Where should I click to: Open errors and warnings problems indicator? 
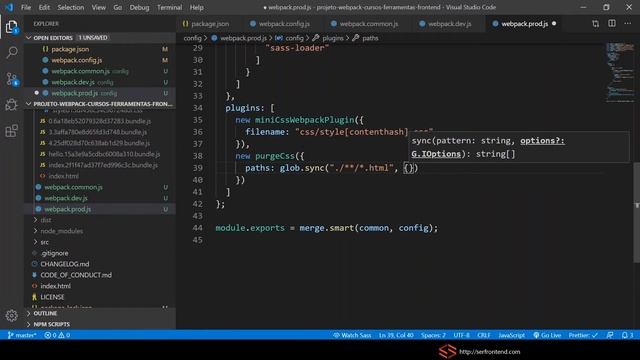[57, 335]
